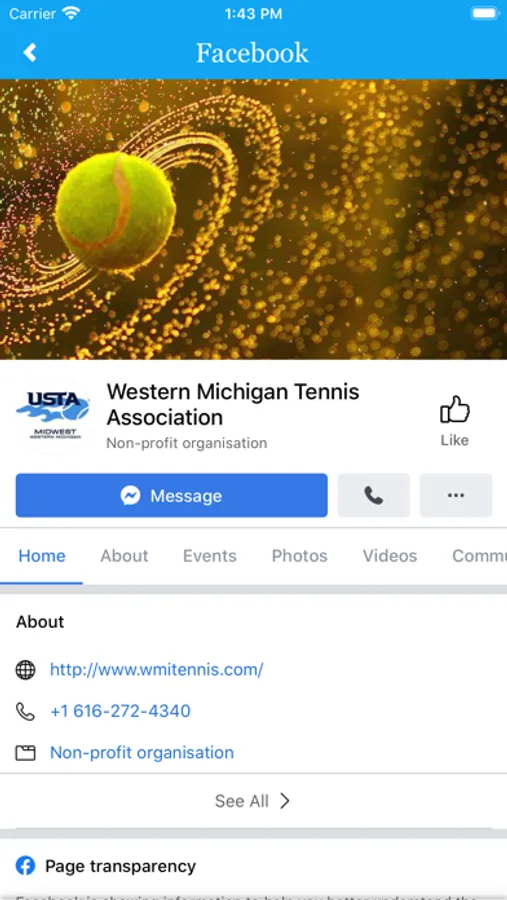Tap the +1 616-272-4340 phone link
The image size is (507, 900).
(121, 712)
